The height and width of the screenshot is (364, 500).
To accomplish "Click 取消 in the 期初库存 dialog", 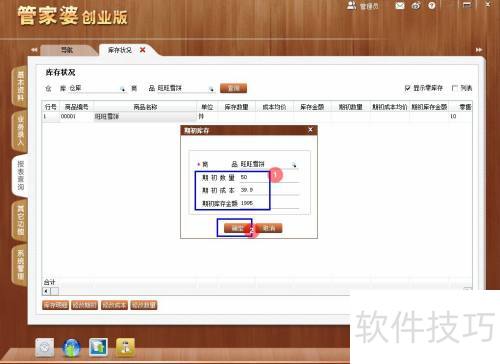I will 269,228.
